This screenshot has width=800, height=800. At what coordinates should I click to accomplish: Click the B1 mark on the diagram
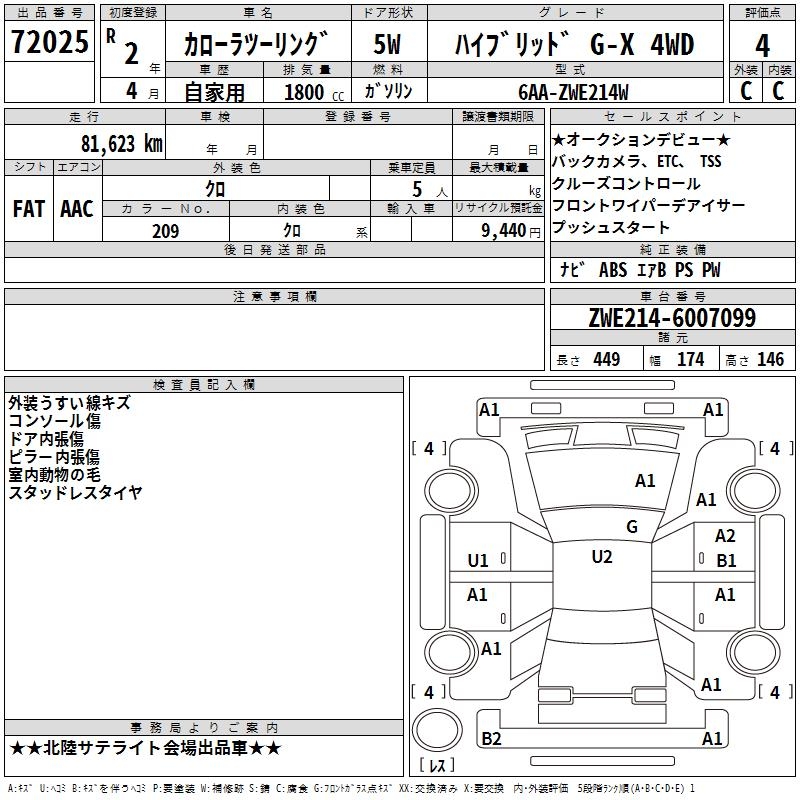(x=726, y=561)
